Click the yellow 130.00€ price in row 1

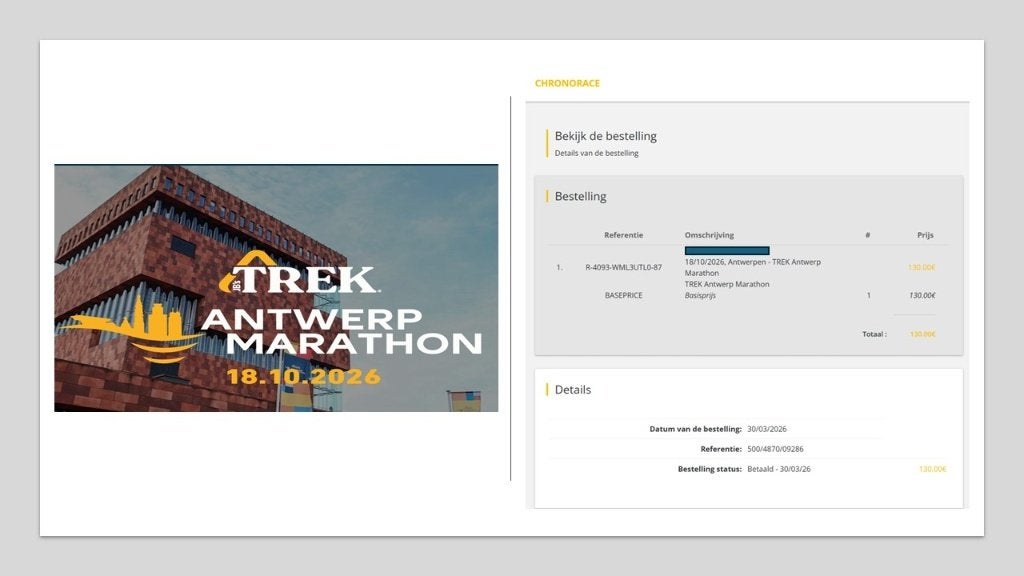(x=921, y=267)
